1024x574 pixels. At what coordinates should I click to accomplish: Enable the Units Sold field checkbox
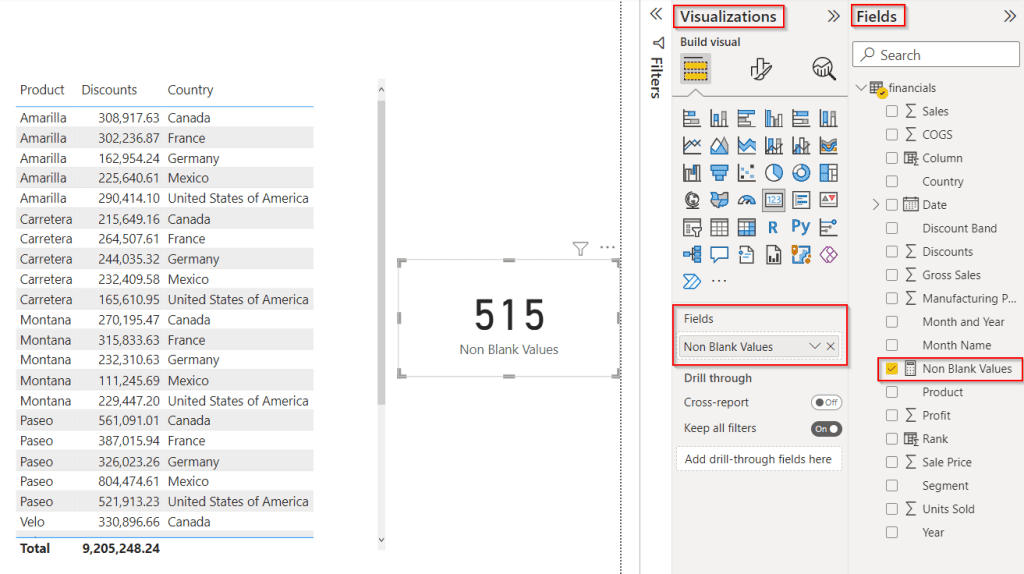[891, 509]
